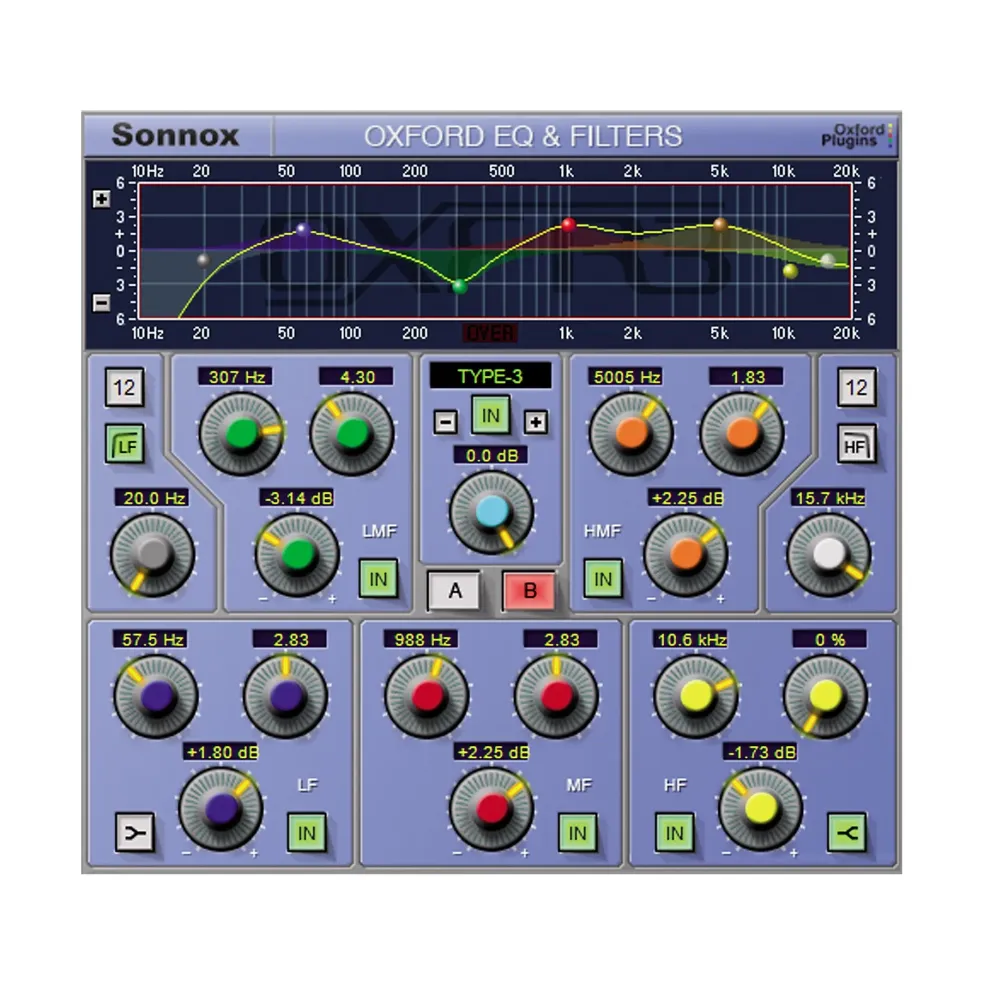
Task: Select the B preset button
Action: point(530,590)
